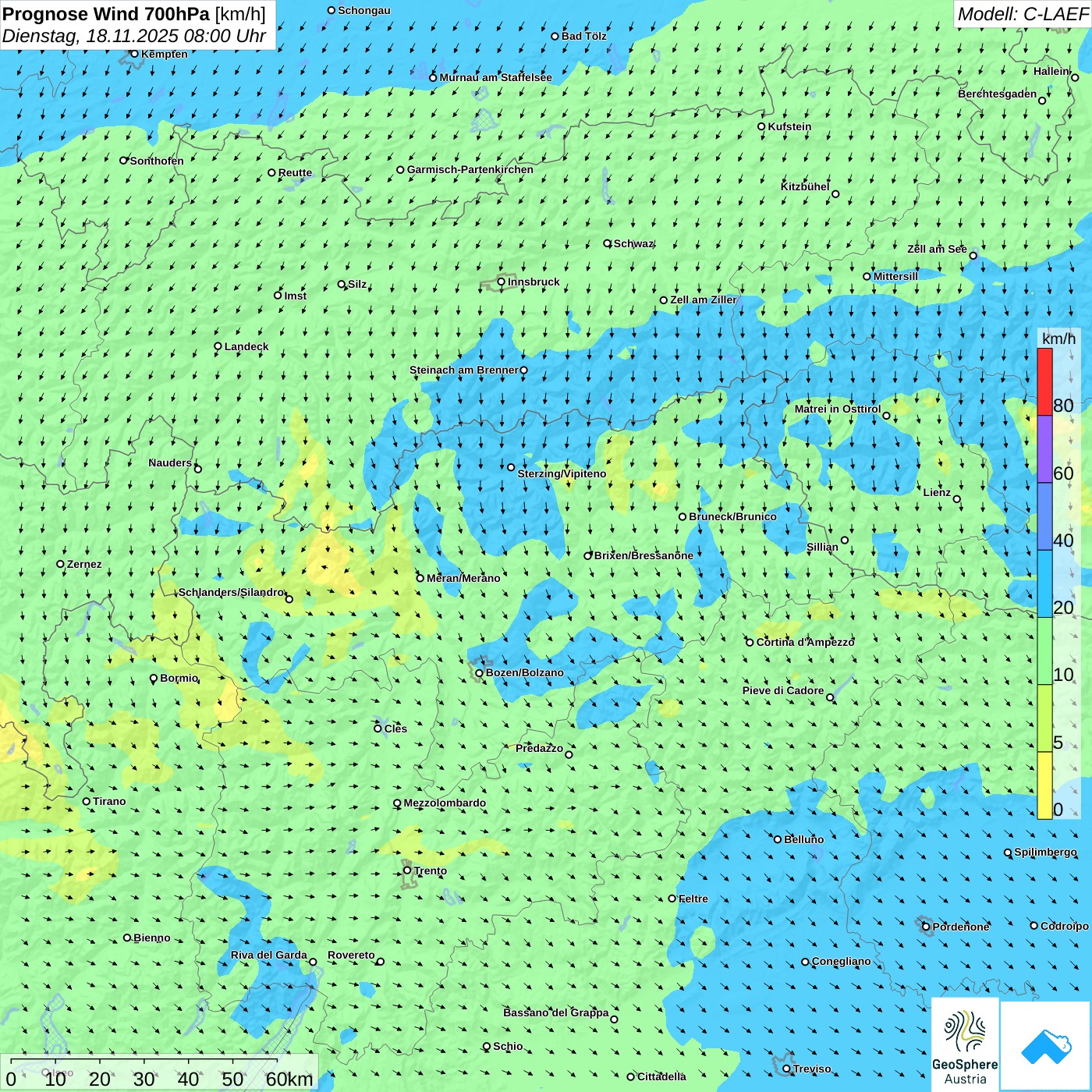Click the blue mountain-and-cloud logo

coord(1045,1046)
